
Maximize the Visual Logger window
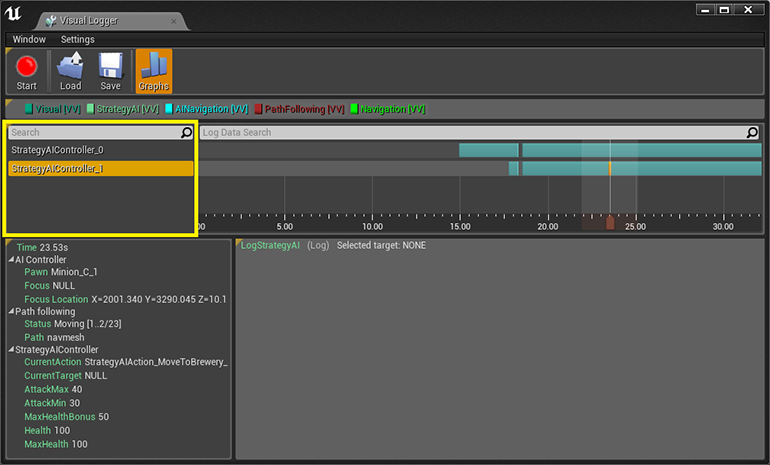tap(724, 10)
